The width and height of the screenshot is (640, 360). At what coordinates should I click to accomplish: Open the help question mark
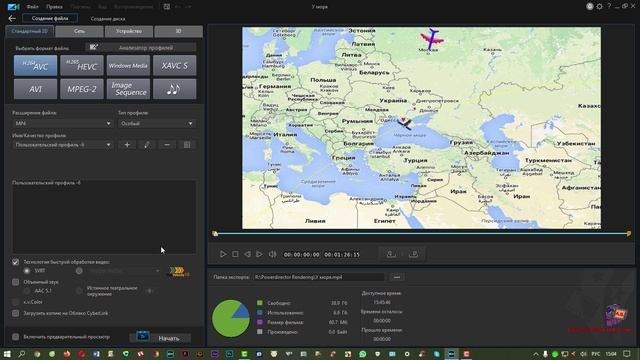point(609,7)
